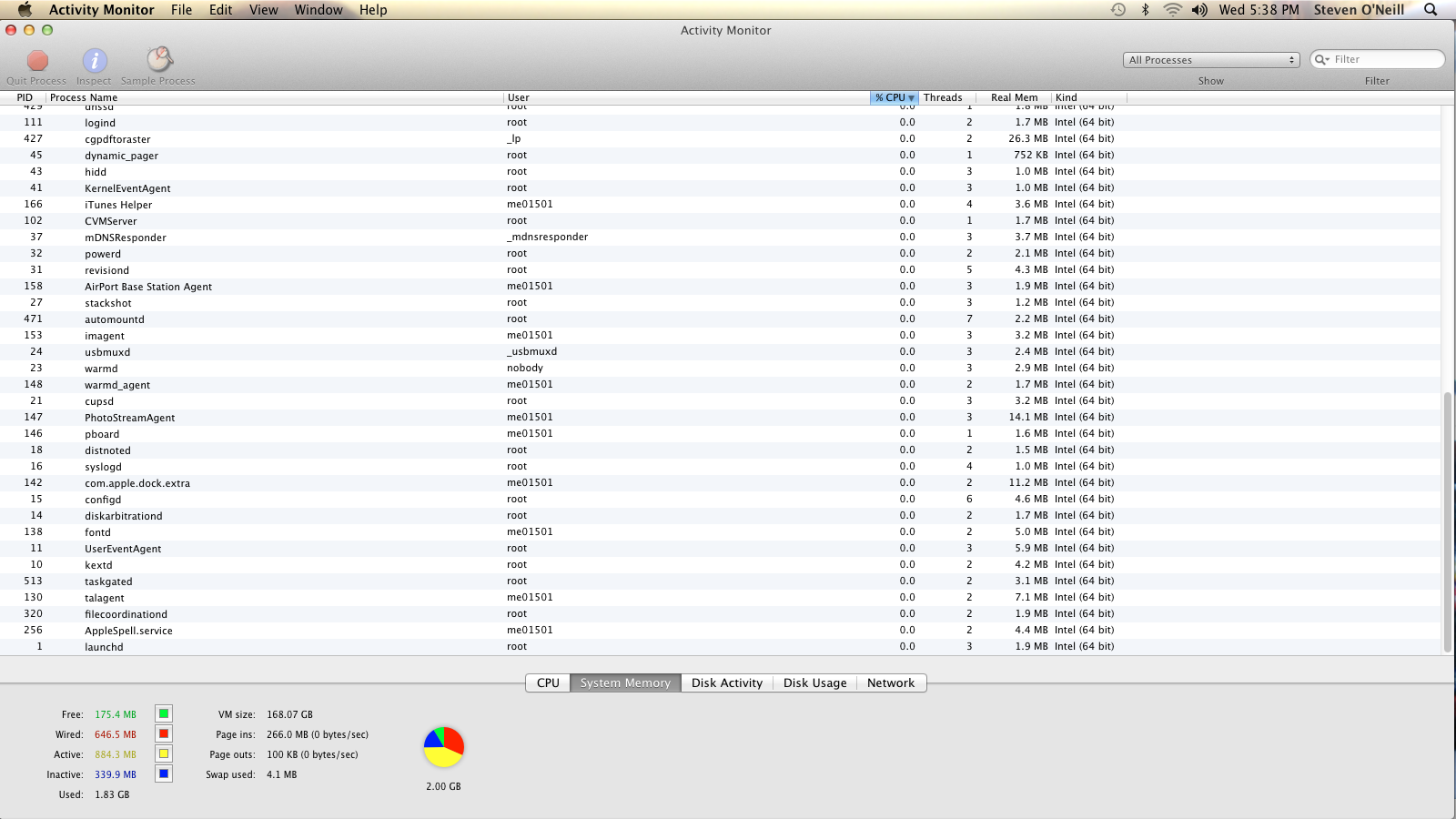Screen dimensions: 1456x819
Task: Select the dynamic_pager process
Action: coord(721,155)
